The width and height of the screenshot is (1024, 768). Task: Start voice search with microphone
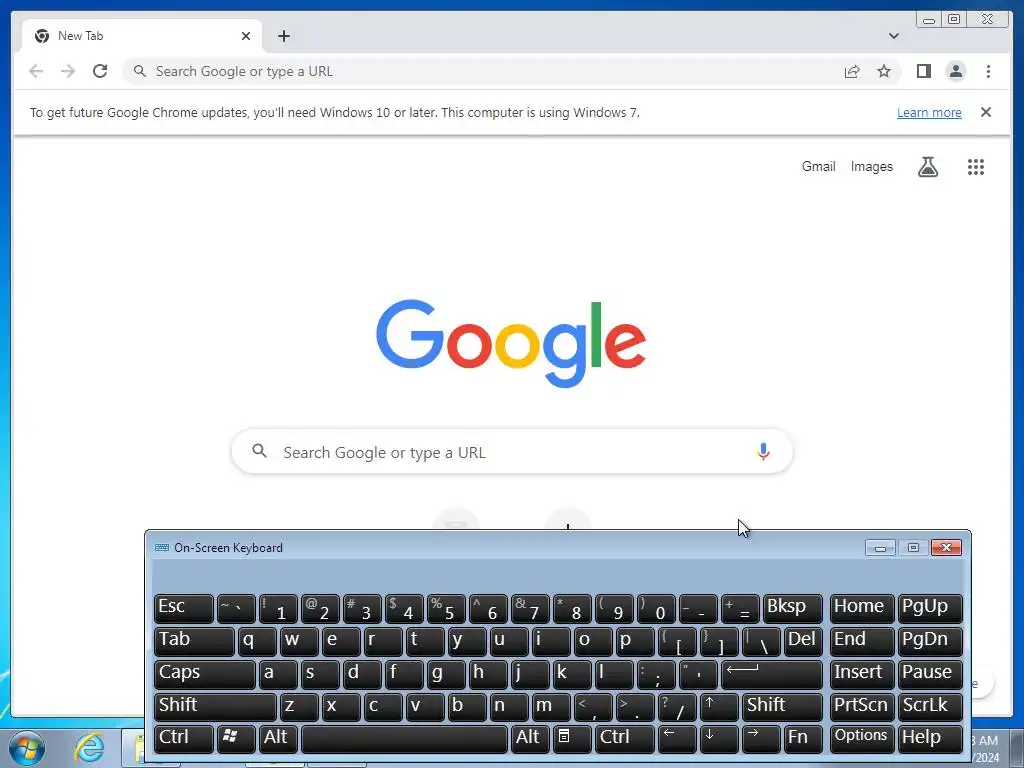pos(763,451)
